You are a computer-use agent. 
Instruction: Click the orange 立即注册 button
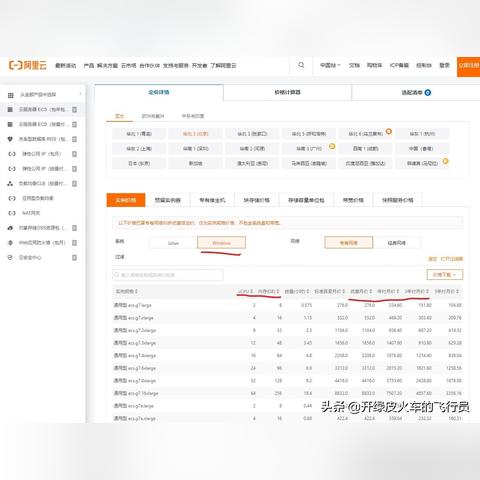468,66
